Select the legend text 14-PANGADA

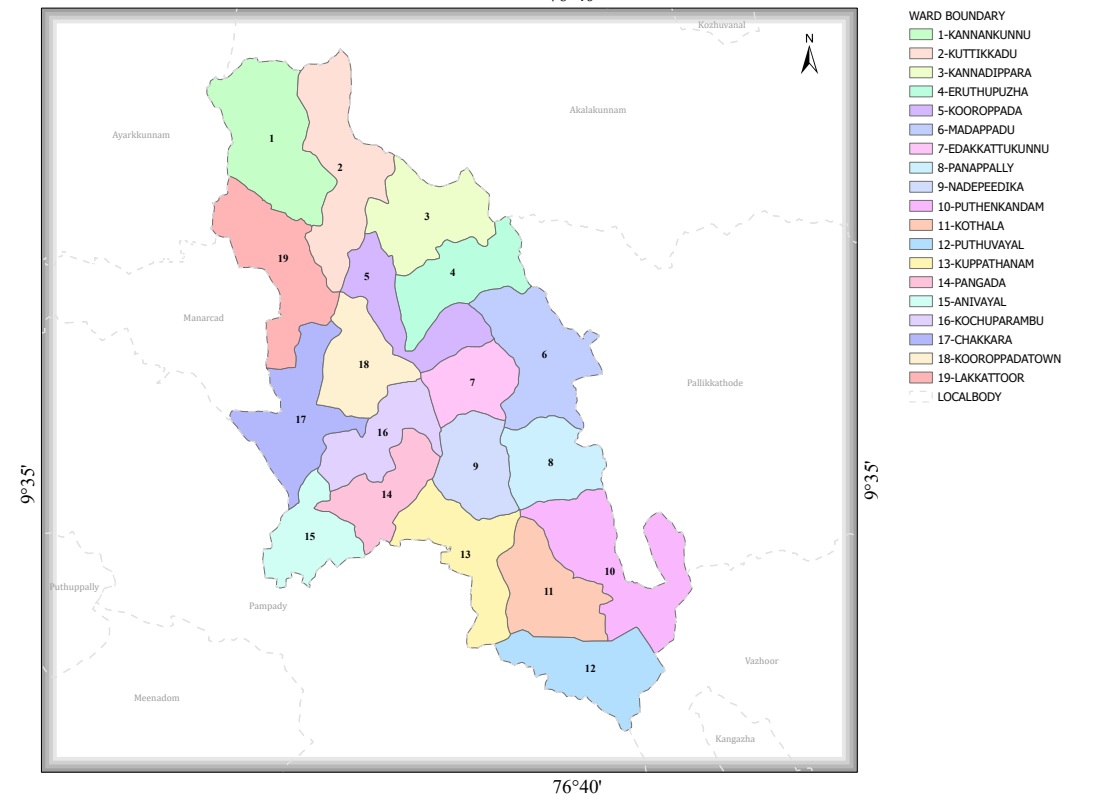[971, 283]
